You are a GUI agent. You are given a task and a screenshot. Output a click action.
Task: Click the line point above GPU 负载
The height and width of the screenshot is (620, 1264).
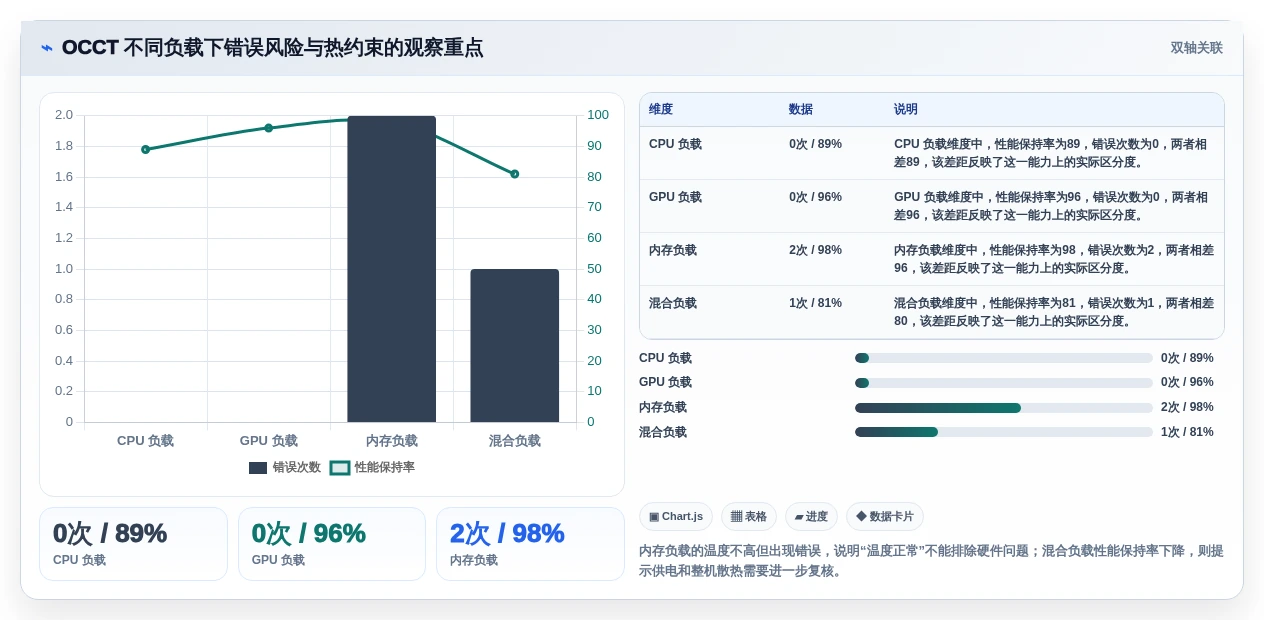[268, 128]
